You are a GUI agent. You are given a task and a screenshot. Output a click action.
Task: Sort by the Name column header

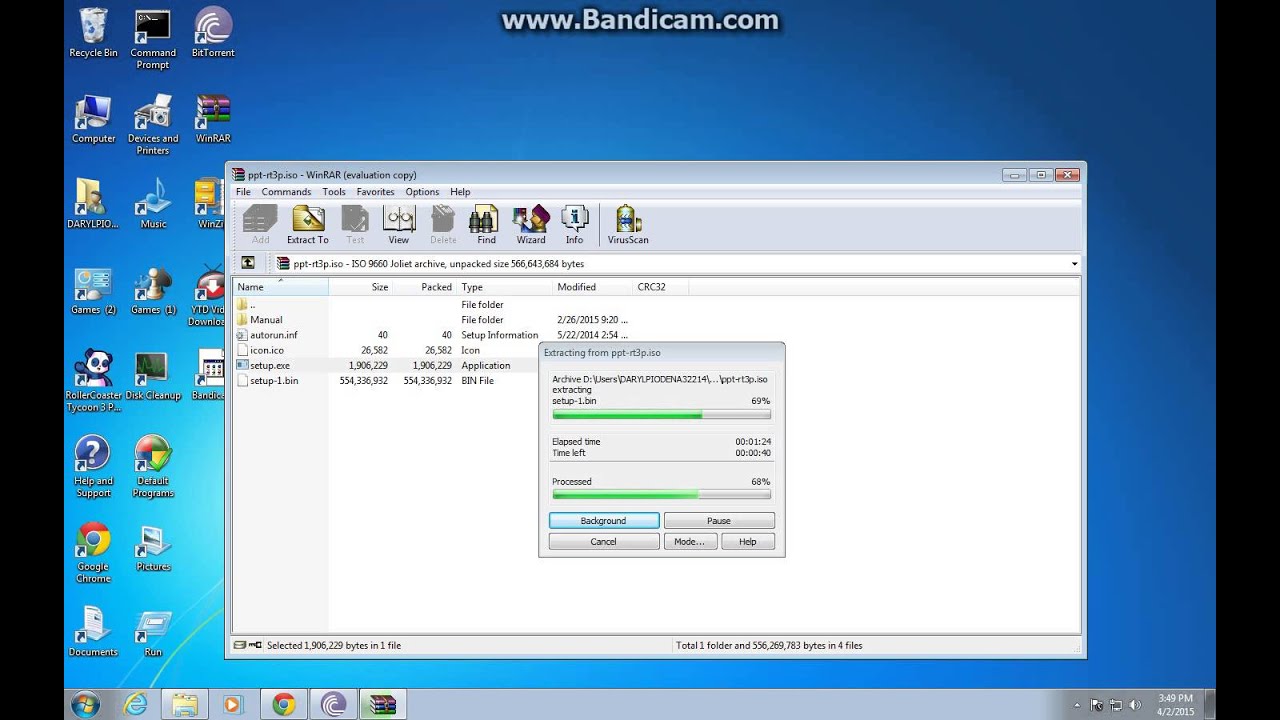(x=281, y=287)
